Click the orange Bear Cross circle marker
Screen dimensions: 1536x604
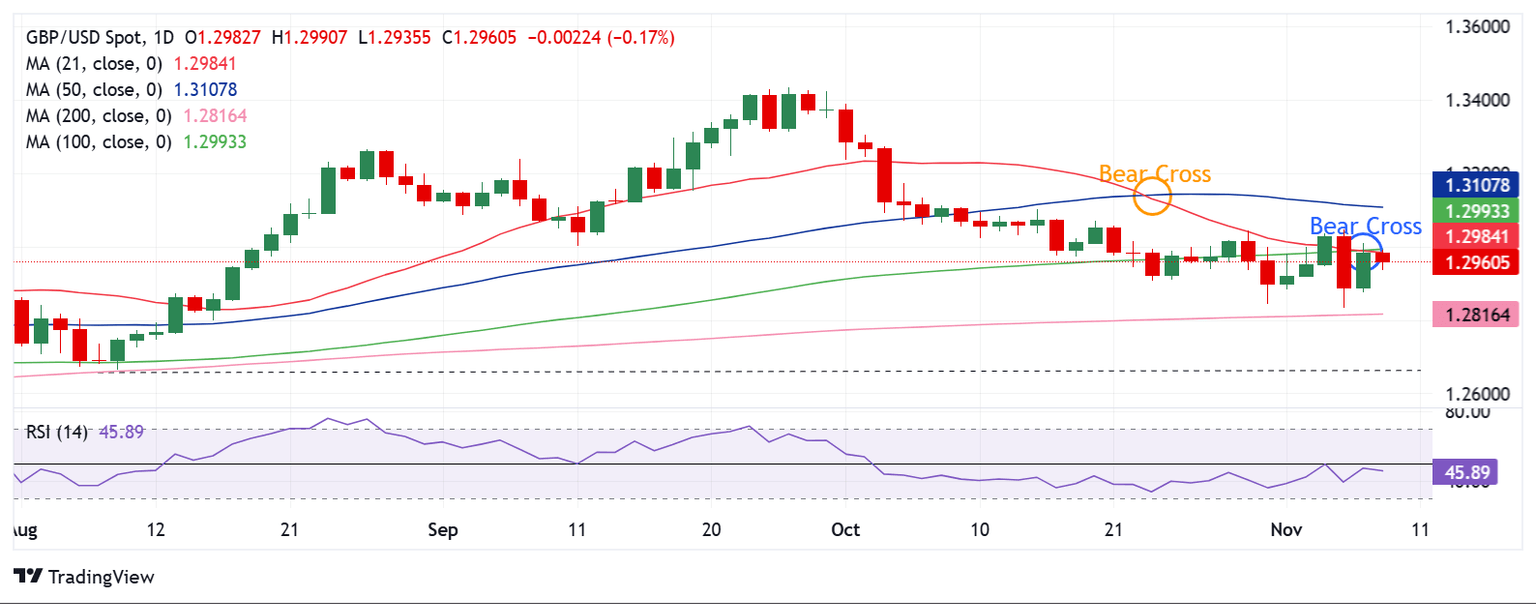(1153, 196)
